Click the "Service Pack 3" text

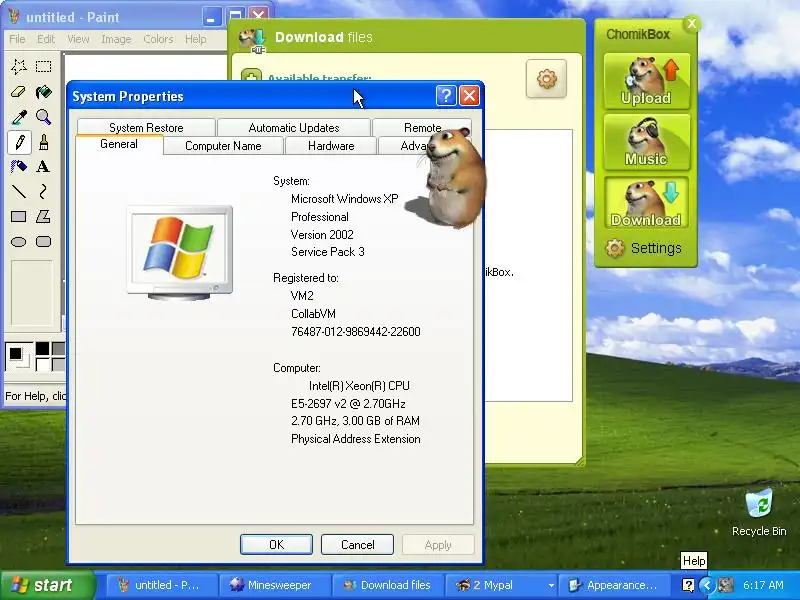pos(328,252)
